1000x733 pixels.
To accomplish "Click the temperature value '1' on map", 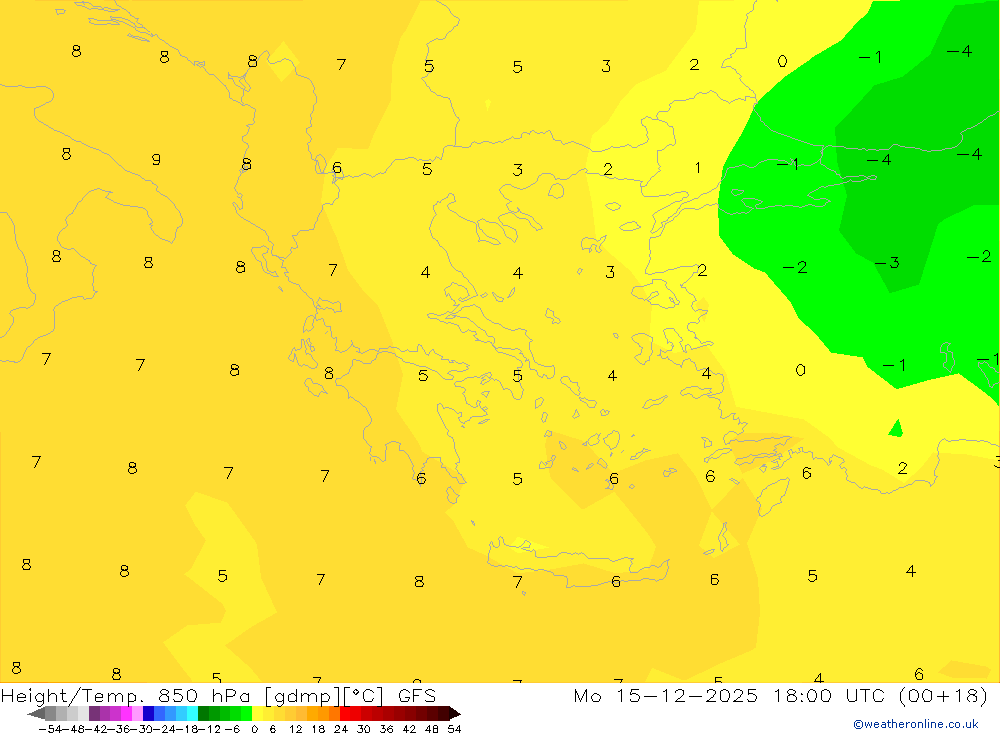I will (698, 168).
